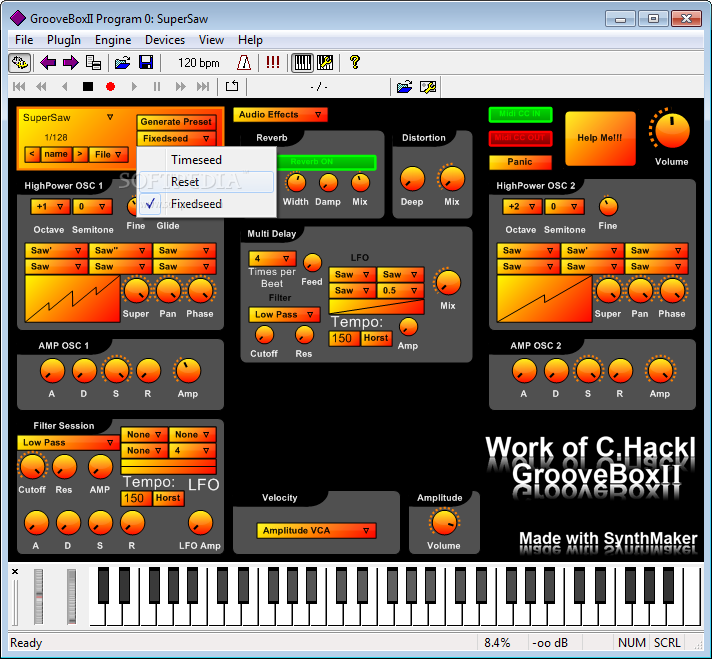Viewport: 712px width, 659px height.
Task: Open the Engine menu
Action: click(113, 40)
